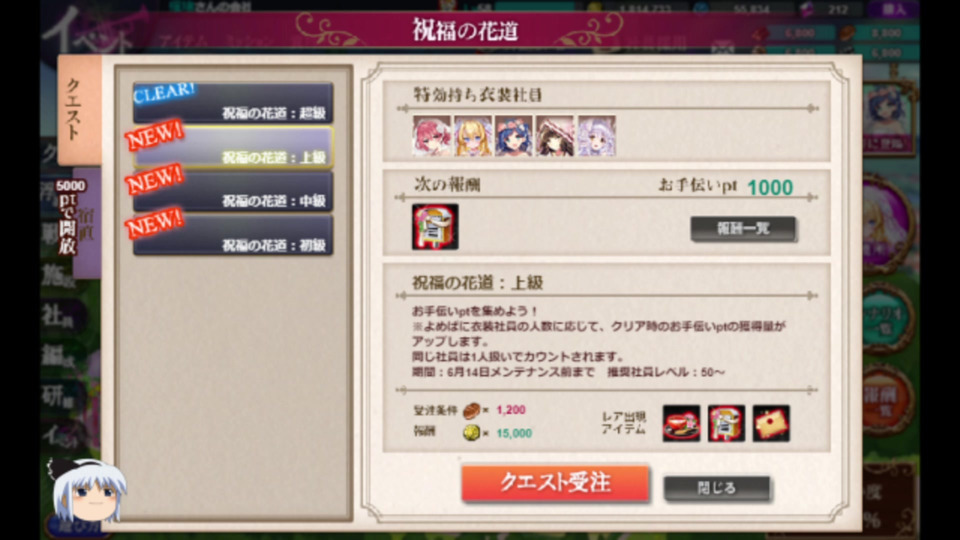Click the silver-haired mascot character
Image resolution: width=960 pixels, height=540 pixels.
pos(88,490)
